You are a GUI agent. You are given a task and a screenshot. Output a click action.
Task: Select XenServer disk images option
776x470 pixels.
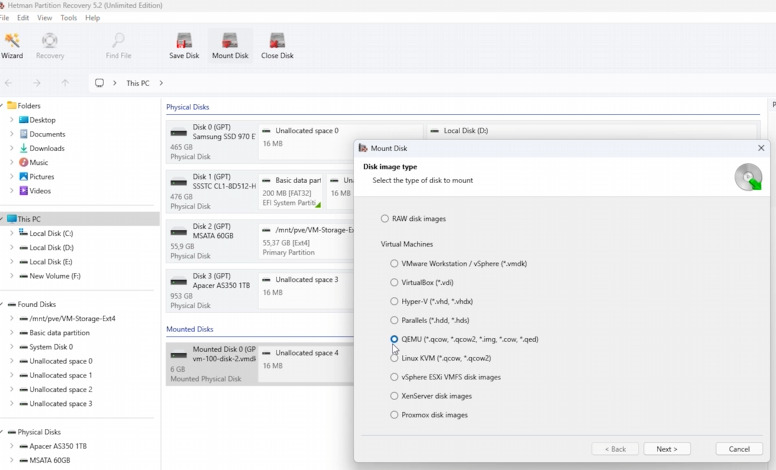[394, 396]
